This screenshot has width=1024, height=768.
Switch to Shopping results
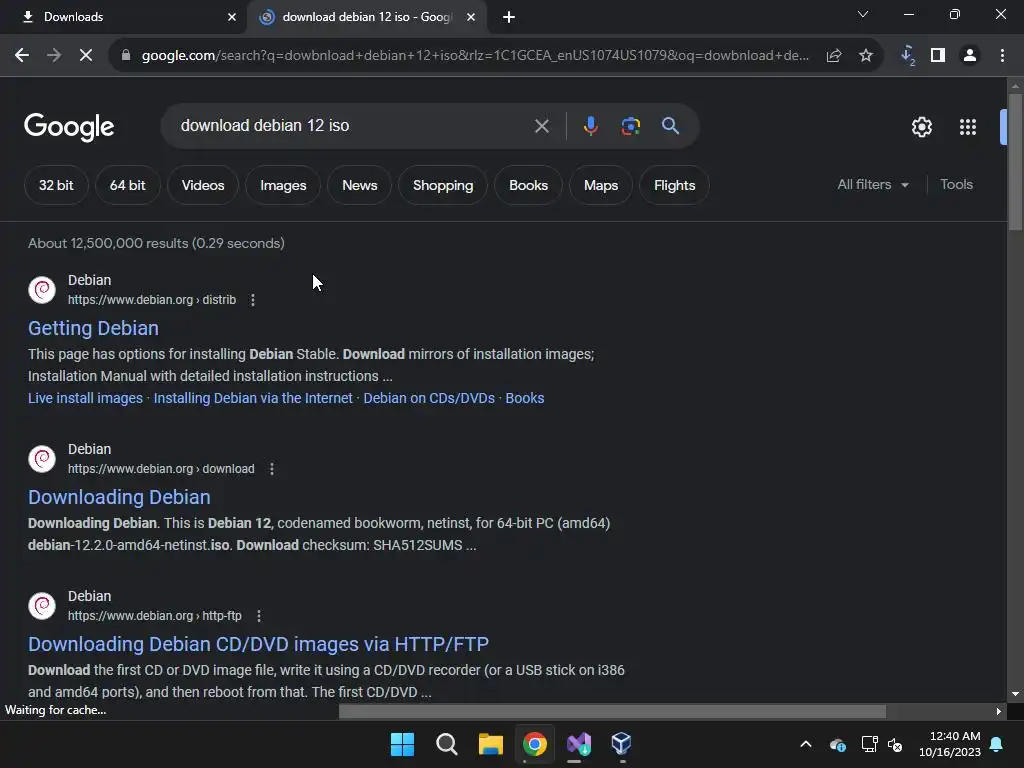(443, 185)
